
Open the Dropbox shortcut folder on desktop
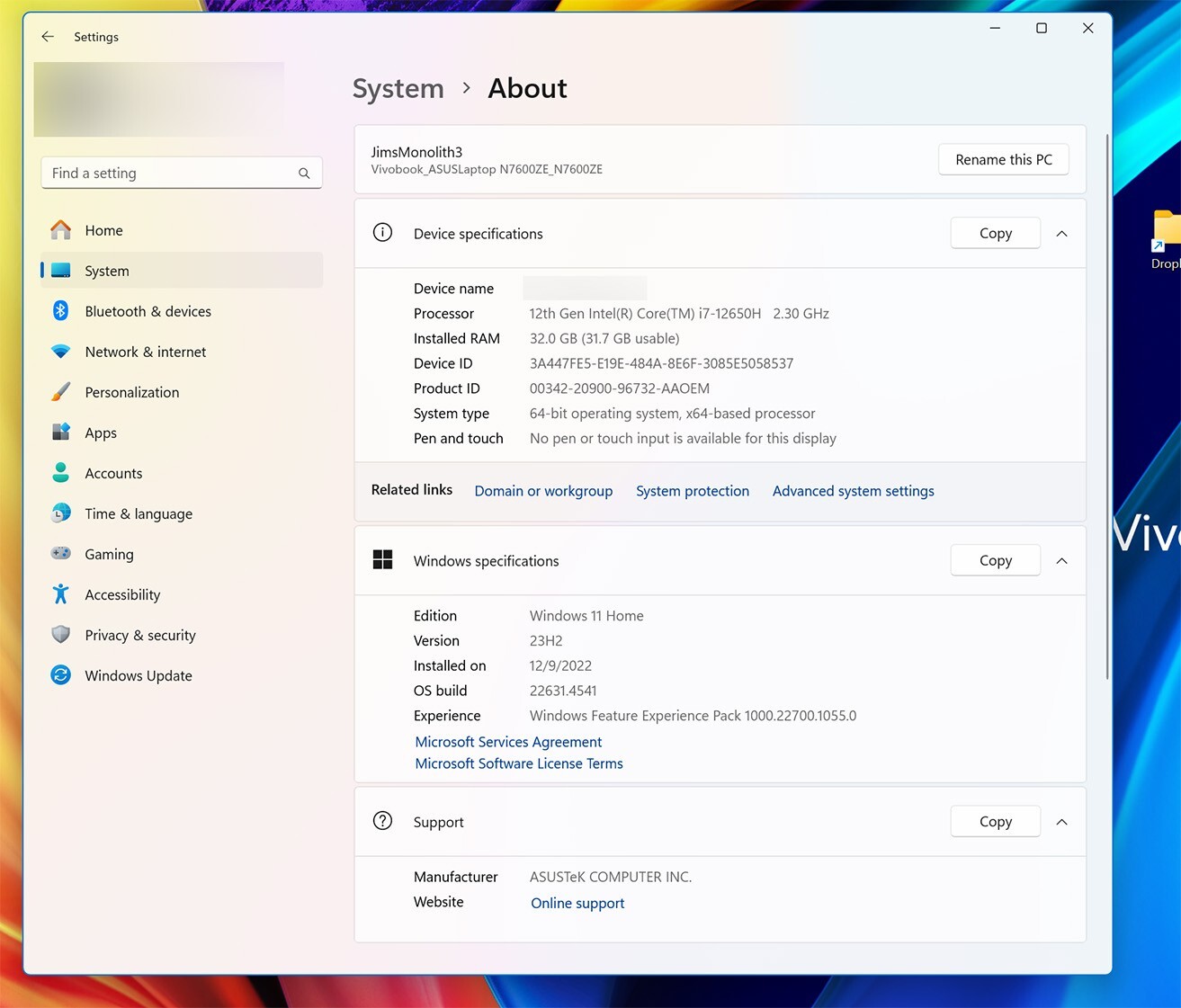1166,239
